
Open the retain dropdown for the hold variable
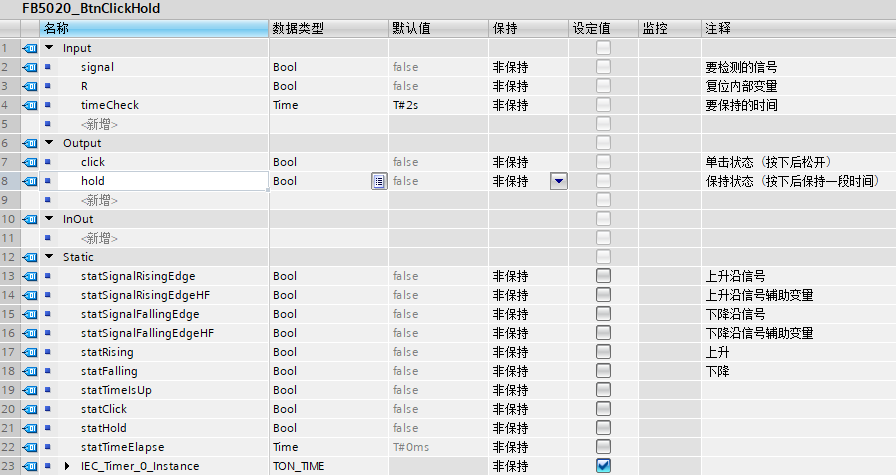tap(559, 181)
